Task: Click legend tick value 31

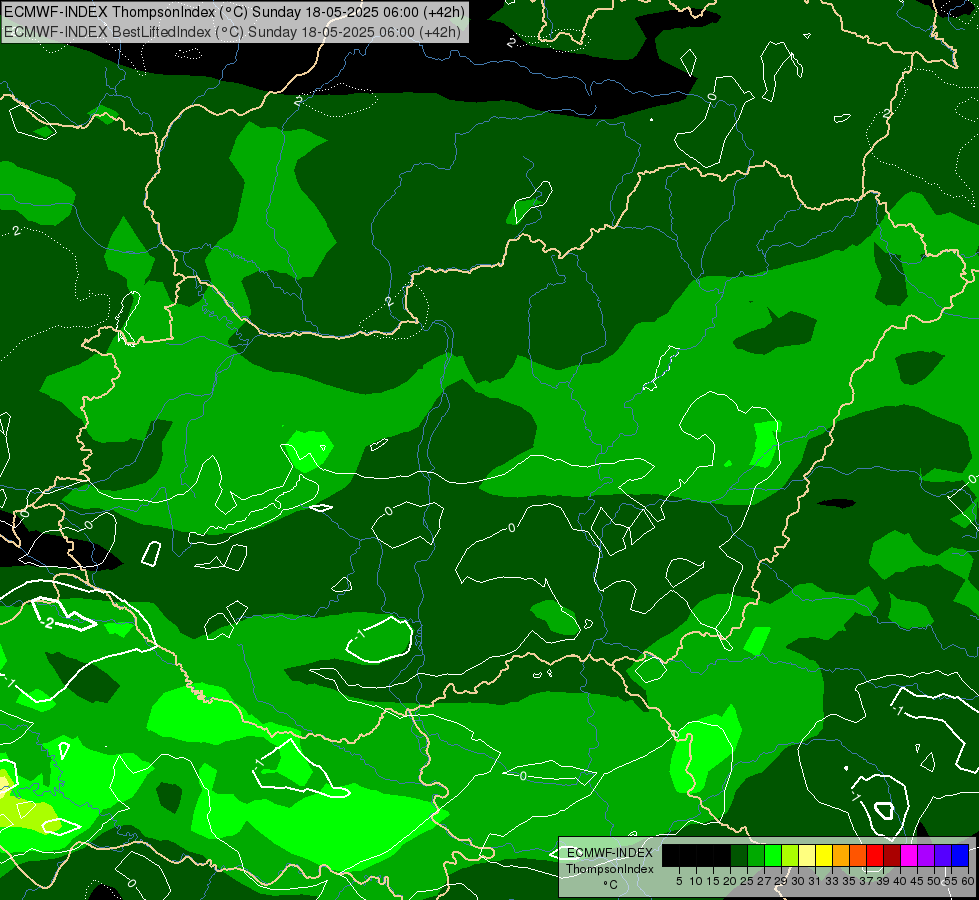Action: [815, 881]
